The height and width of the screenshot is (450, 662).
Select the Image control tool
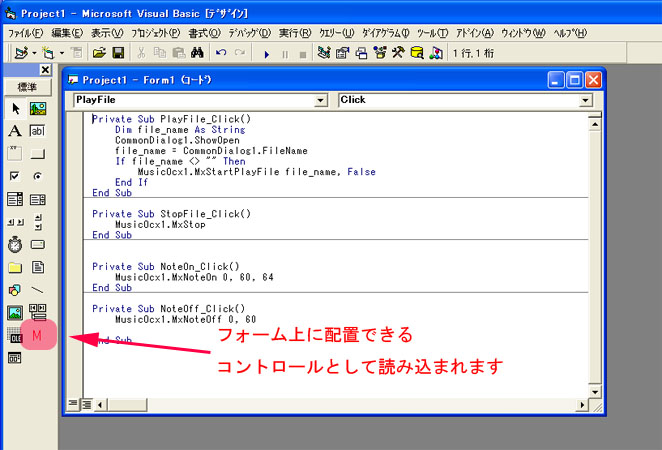(15, 313)
